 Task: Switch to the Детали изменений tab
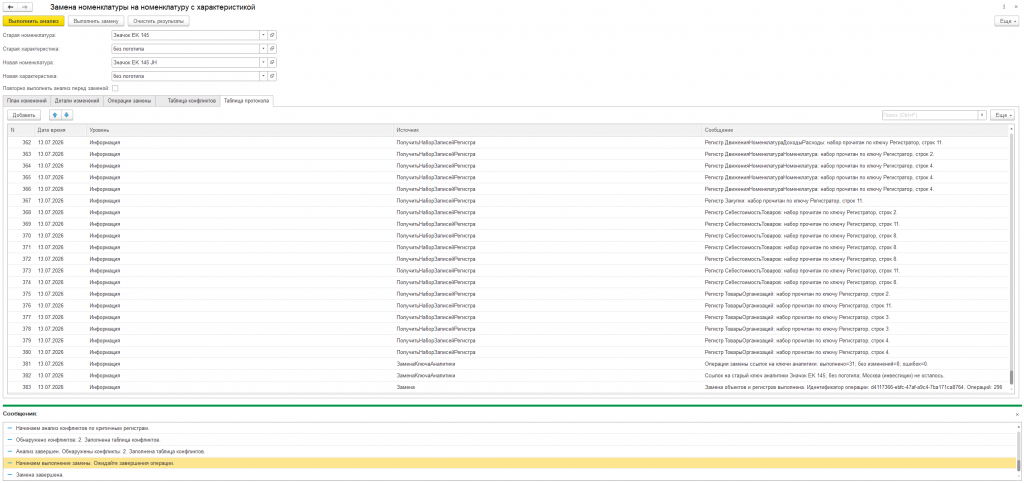[x=77, y=101]
